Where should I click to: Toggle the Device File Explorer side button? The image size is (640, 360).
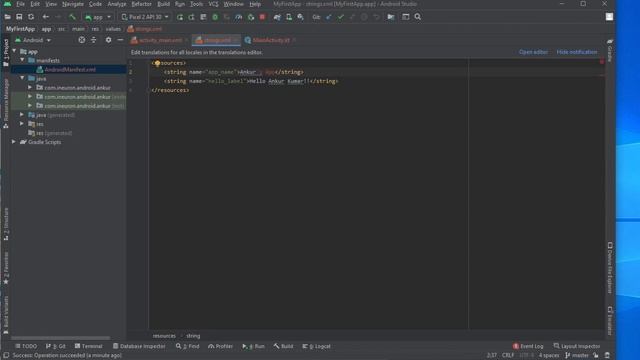pos(610,268)
